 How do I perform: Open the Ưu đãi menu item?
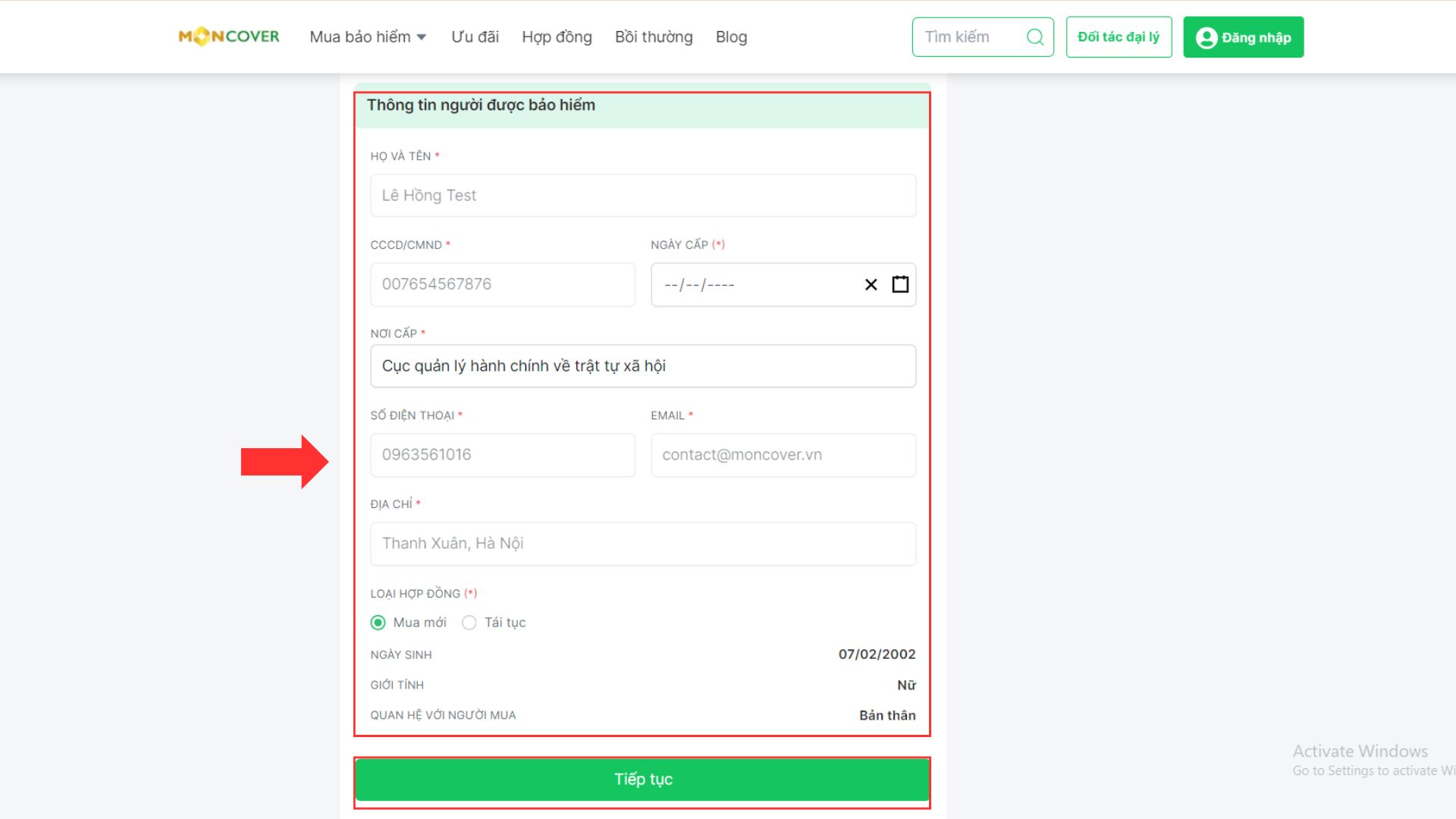pyautogui.click(x=475, y=37)
